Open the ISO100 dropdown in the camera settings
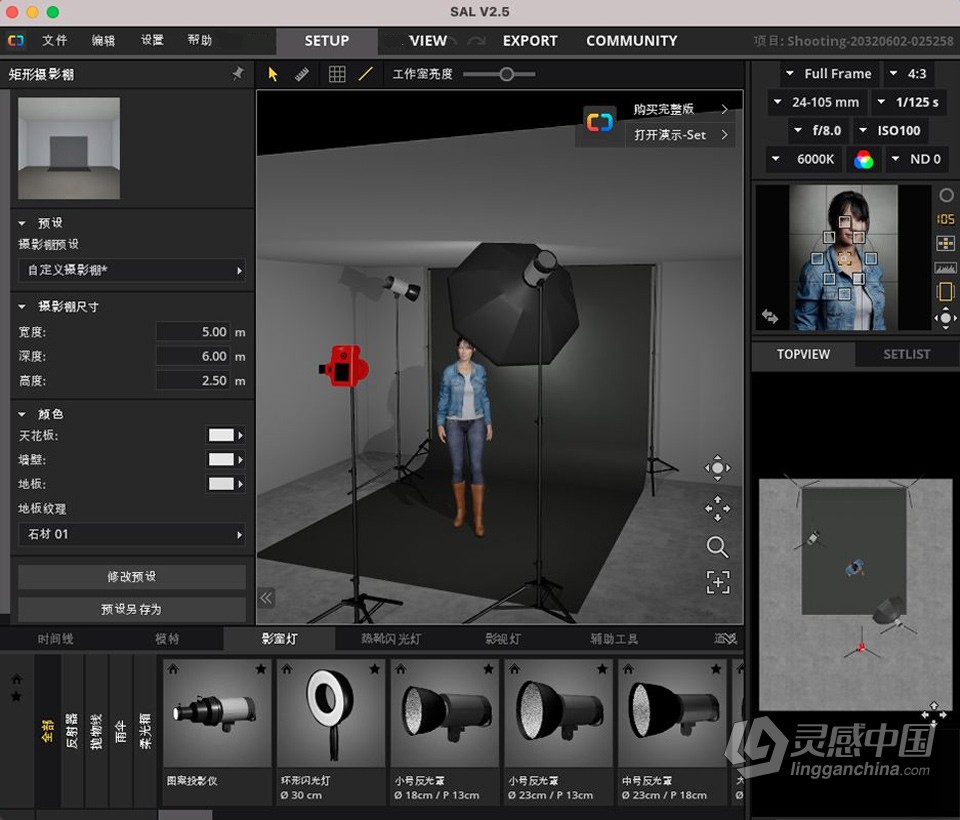The height and width of the screenshot is (820, 960). tap(890, 130)
